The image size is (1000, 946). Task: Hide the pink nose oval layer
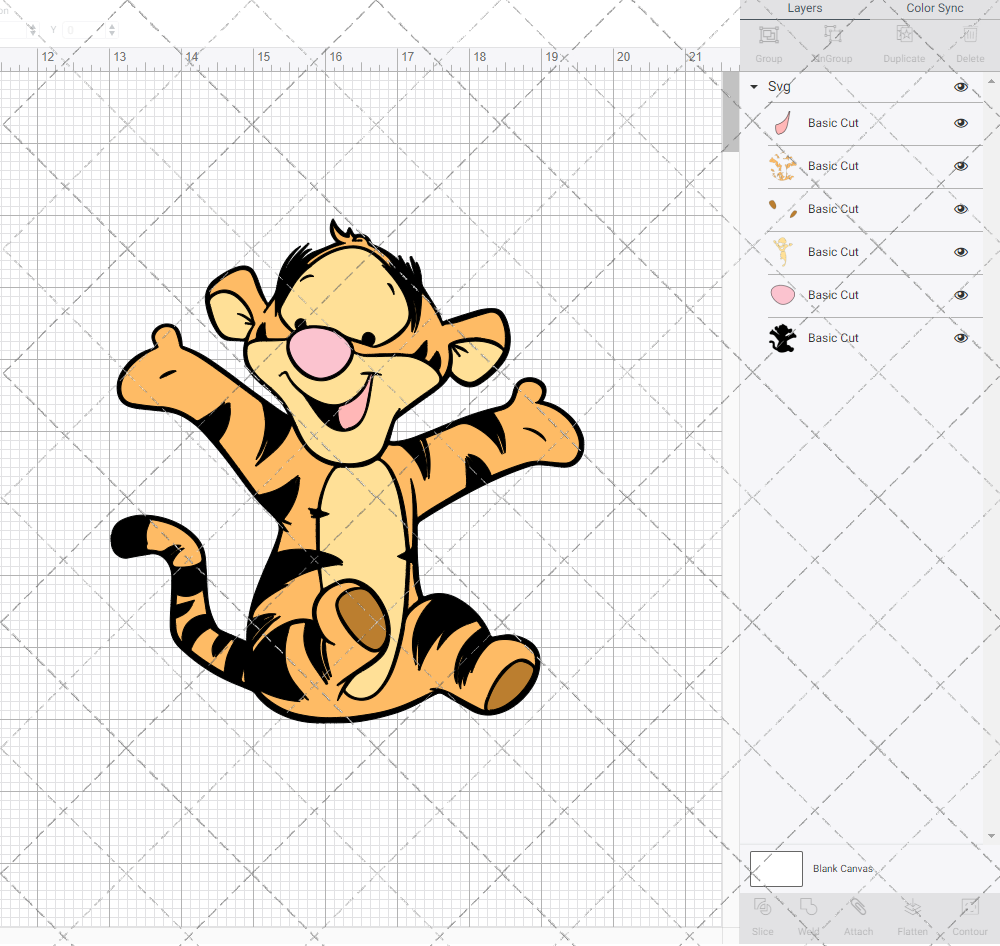tap(961, 295)
